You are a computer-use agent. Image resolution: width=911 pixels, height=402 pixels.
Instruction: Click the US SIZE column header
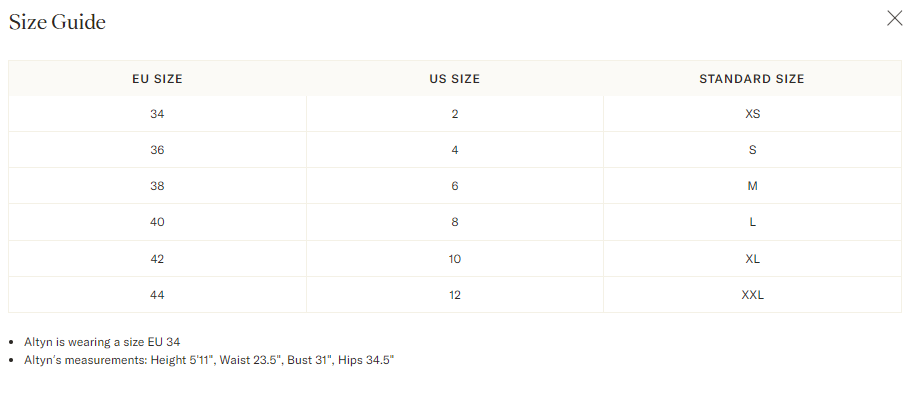point(455,79)
